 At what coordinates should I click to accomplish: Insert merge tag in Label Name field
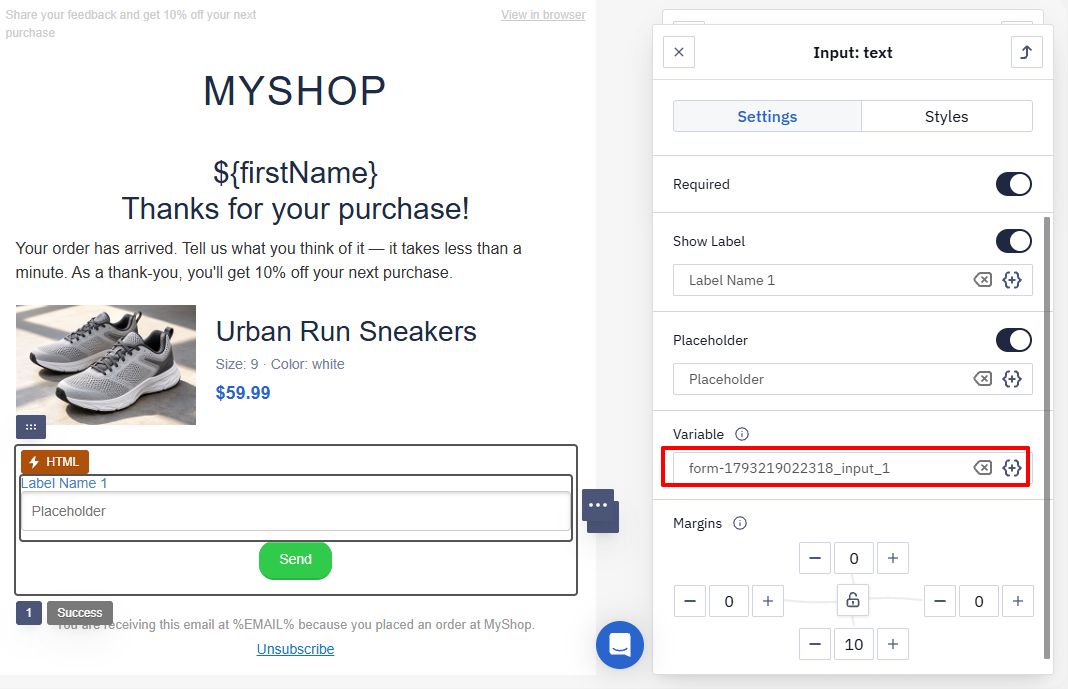[x=1012, y=280]
